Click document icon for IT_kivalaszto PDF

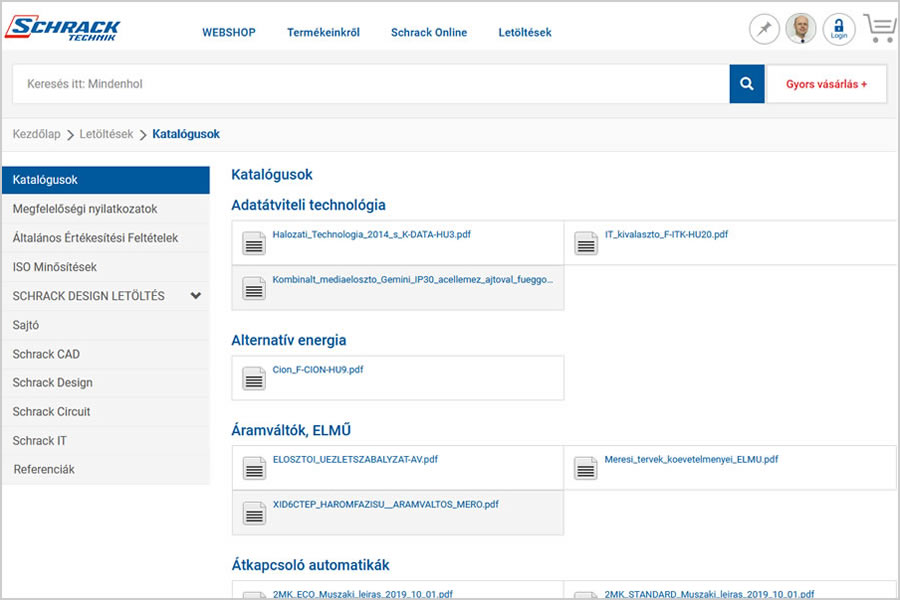pos(585,243)
